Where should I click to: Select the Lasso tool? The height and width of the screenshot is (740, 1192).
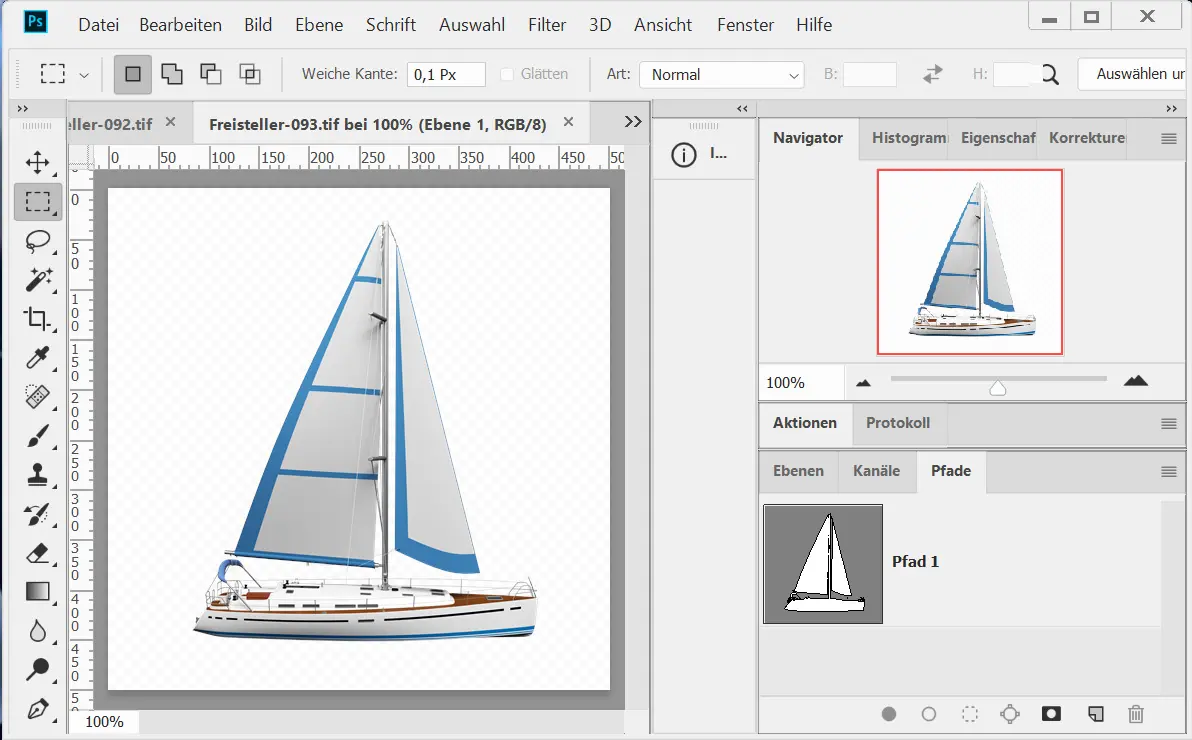[x=38, y=241]
